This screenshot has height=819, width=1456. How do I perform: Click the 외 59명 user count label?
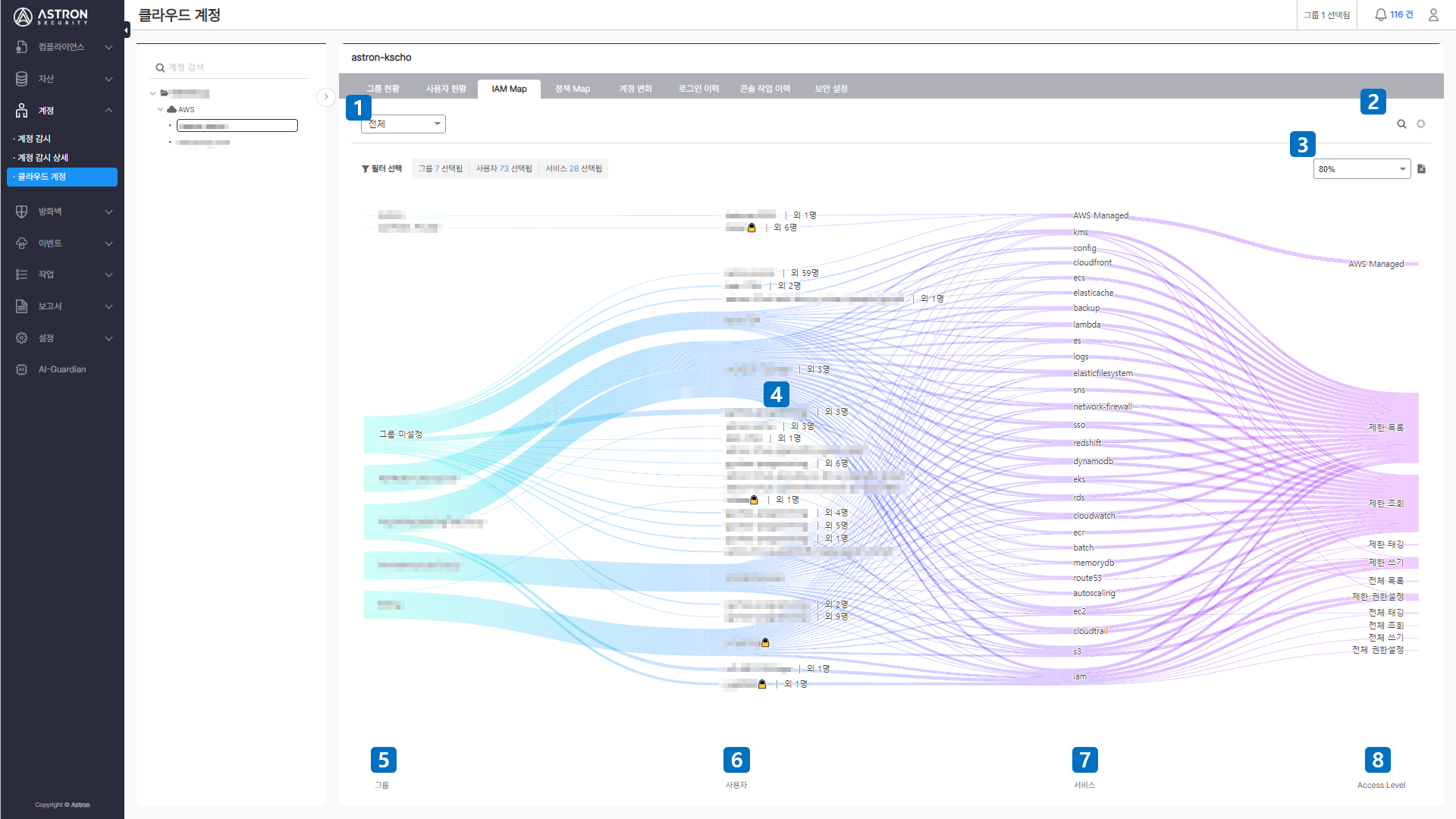click(805, 273)
